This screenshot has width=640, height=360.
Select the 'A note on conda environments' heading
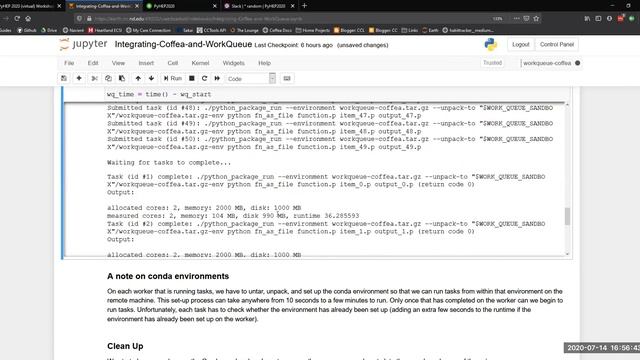(x=168, y=276)
